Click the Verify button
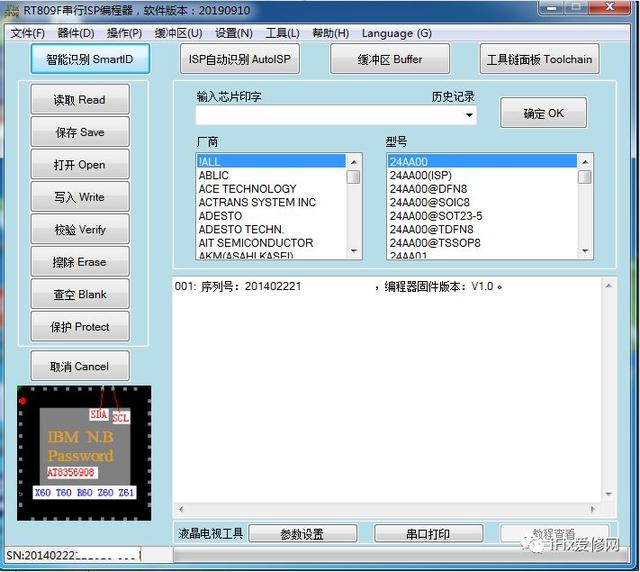This screenshot has height=572, width=640. 80,229
